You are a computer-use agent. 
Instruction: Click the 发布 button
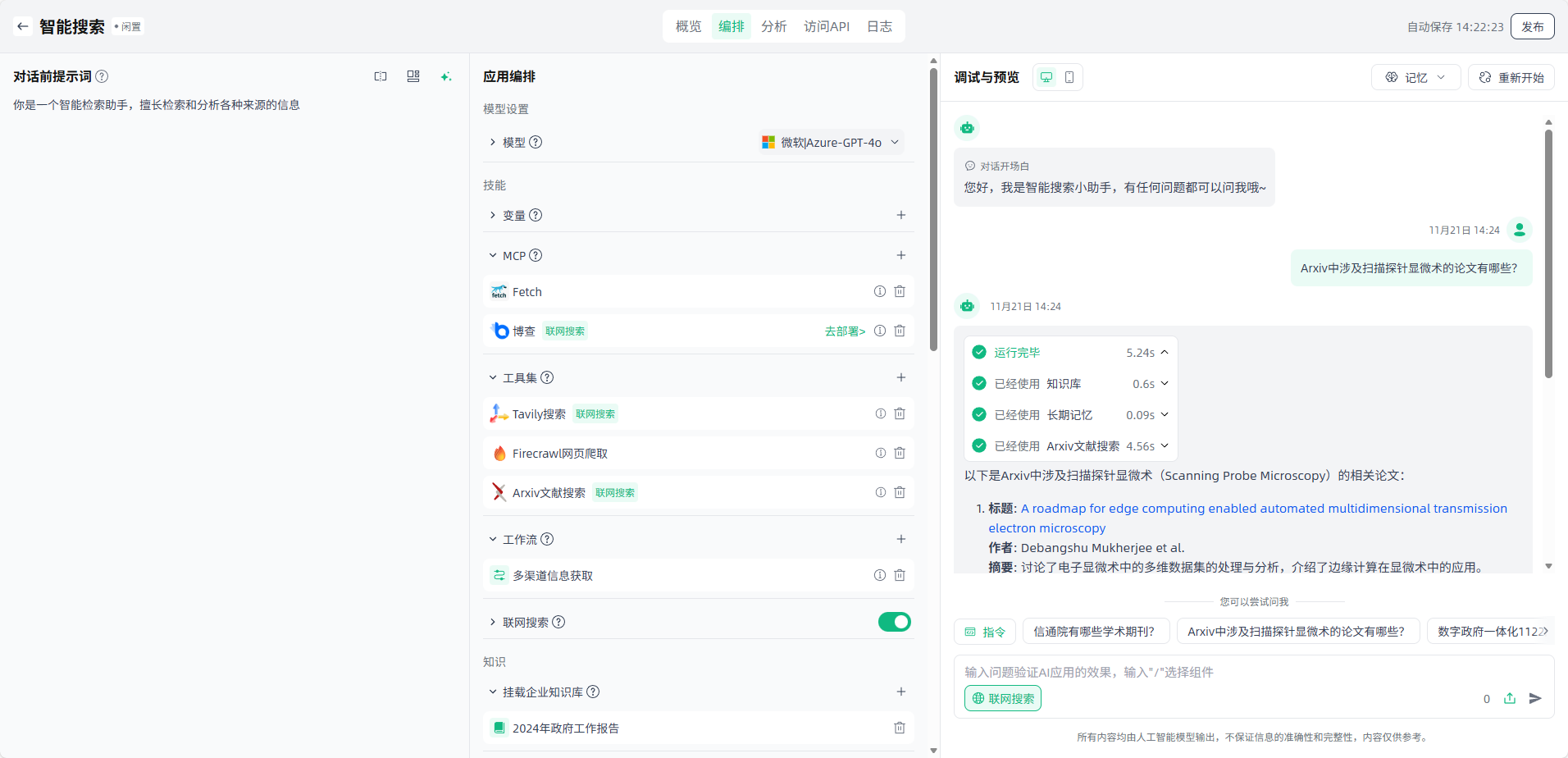coord(1532,26)
